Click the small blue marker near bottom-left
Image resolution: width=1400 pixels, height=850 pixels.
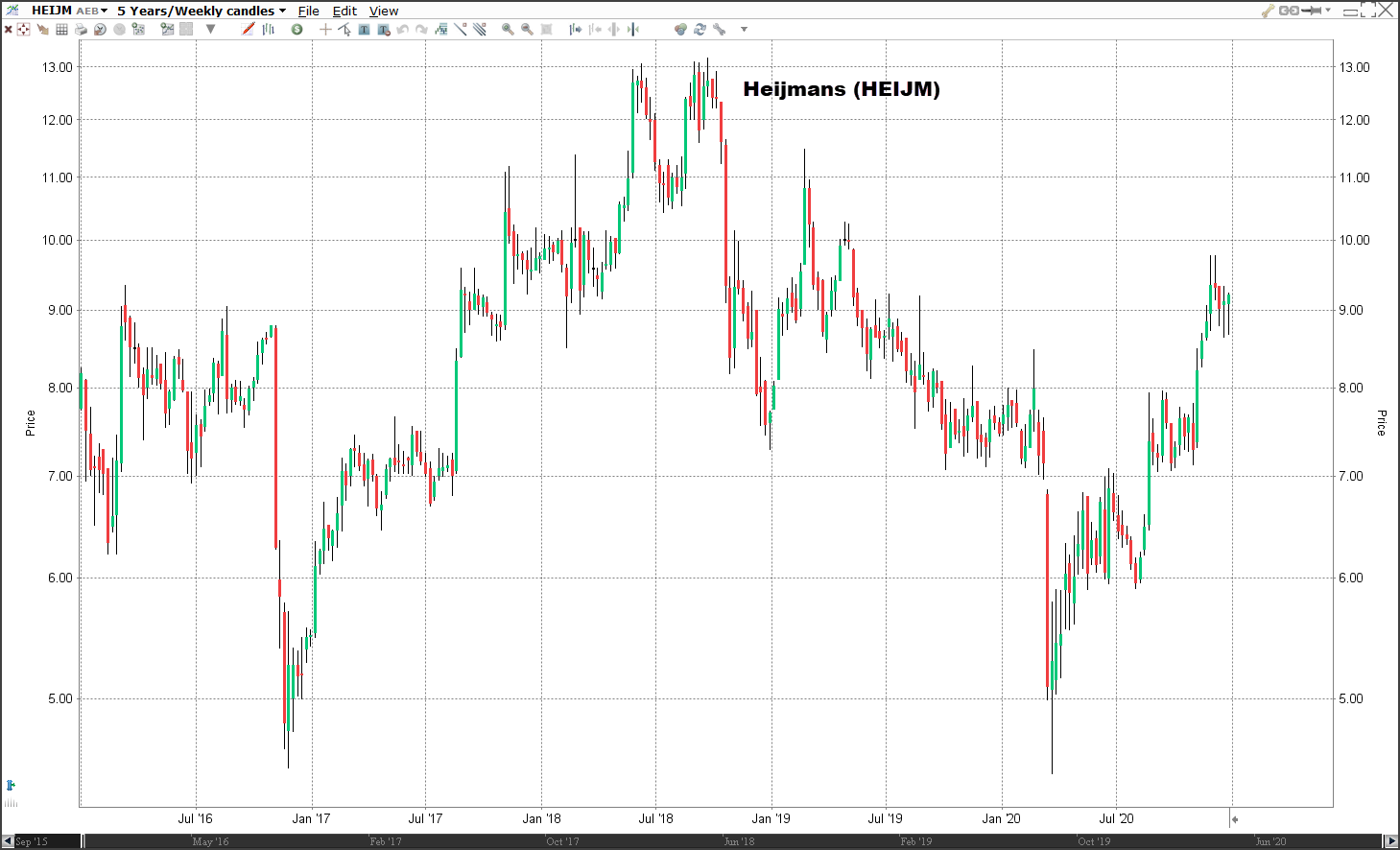pyautogui.click(x=11, y=786)
